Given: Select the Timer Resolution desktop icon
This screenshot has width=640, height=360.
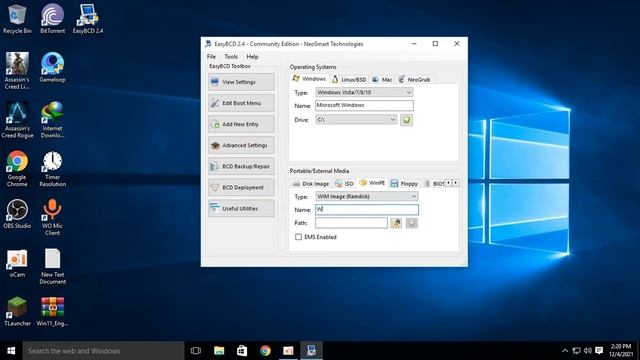Looking at the screenshot, I should (x=53, y=168).
